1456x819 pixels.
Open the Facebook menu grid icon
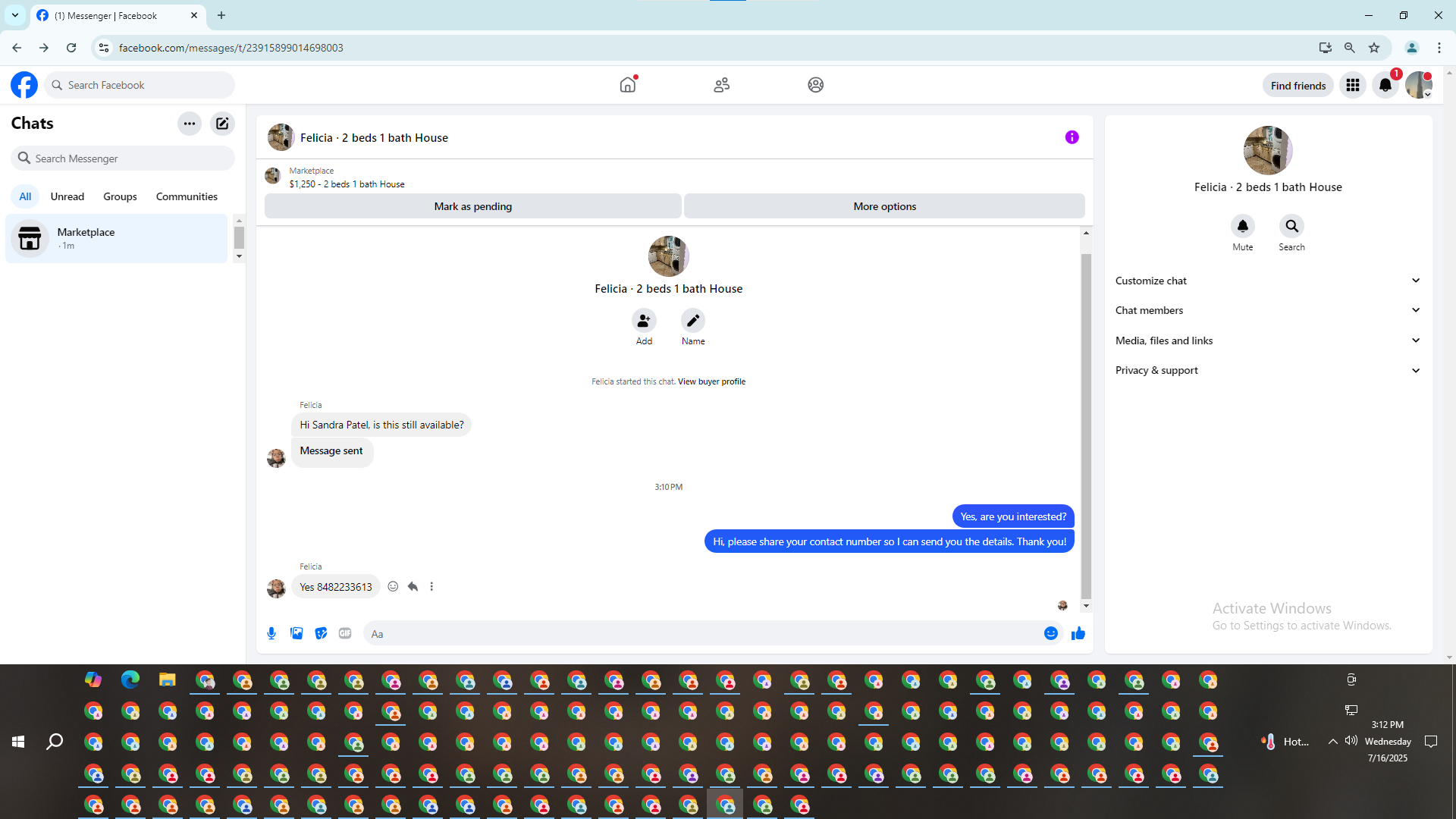click(1353, 85)
